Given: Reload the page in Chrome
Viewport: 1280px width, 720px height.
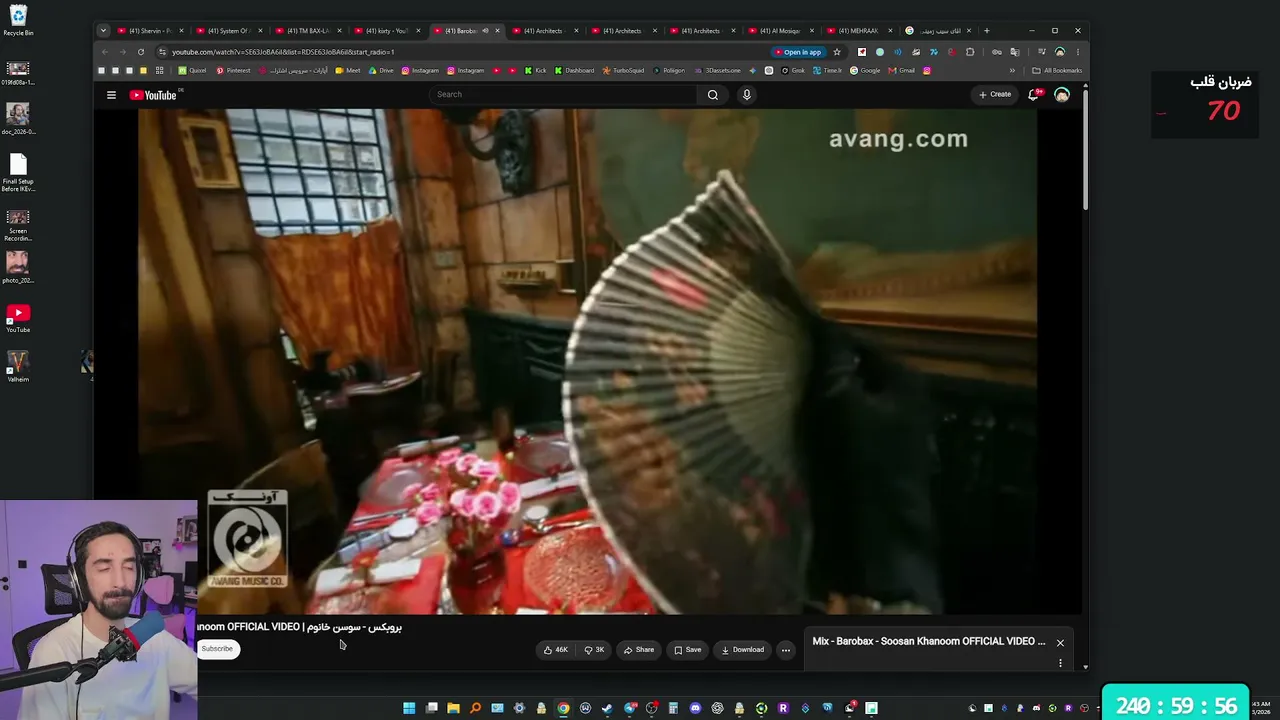Looking at the screenshot, I should point(141,52).
